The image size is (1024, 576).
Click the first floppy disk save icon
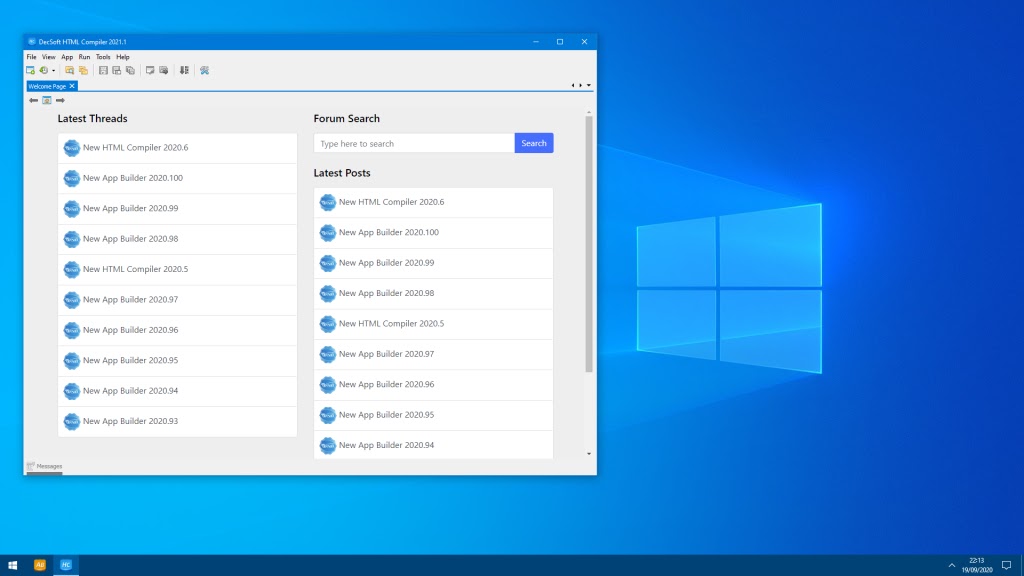tap(103, 71)
